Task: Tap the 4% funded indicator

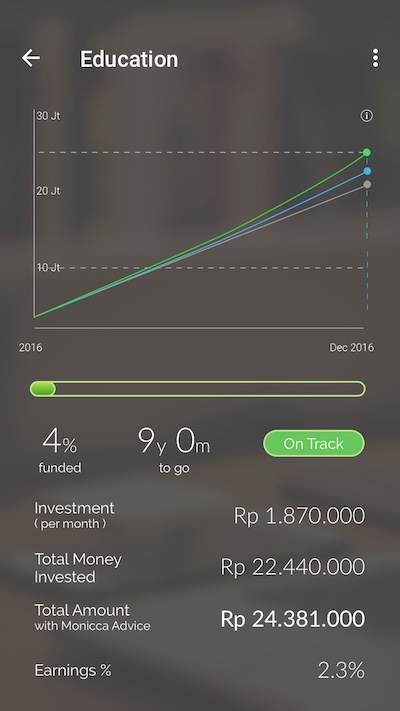Action: 60,452
